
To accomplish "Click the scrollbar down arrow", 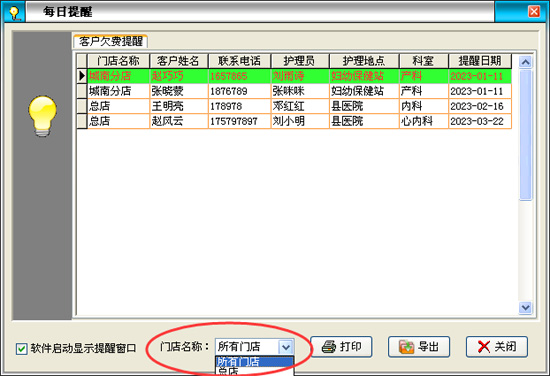I will tap(525, 308).
